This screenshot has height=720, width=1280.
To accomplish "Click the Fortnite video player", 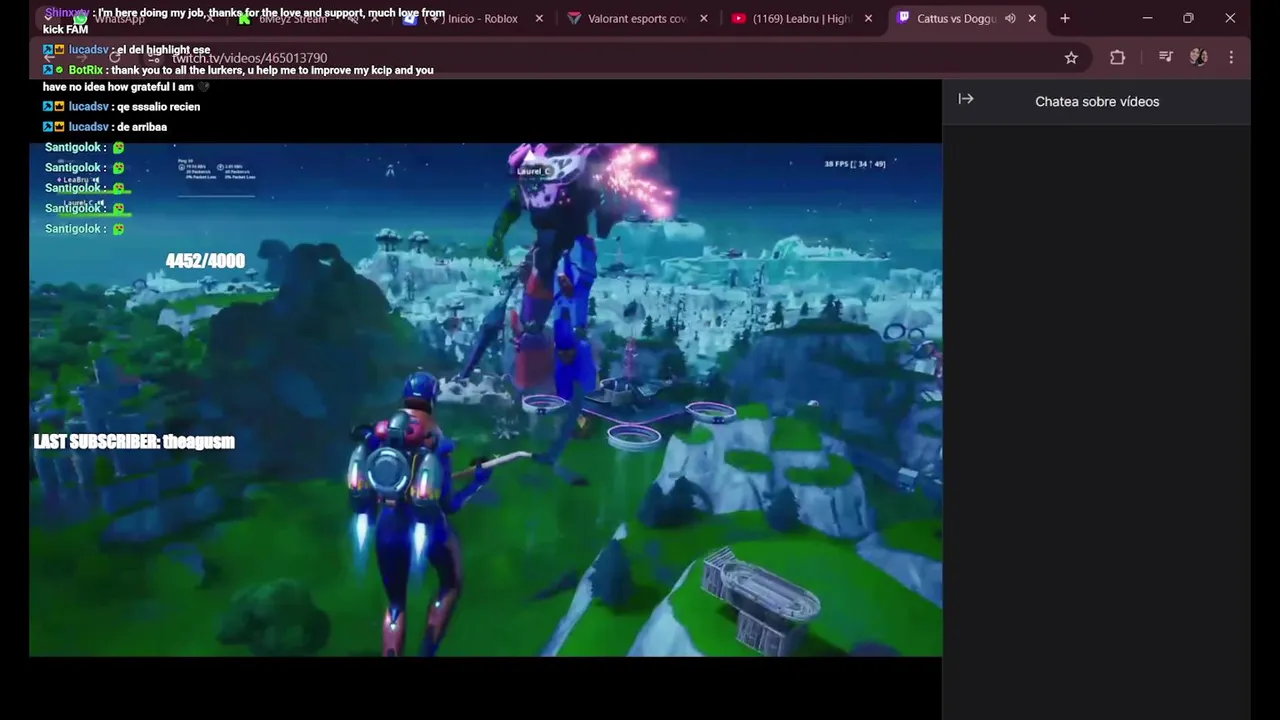I will (486, 400).
